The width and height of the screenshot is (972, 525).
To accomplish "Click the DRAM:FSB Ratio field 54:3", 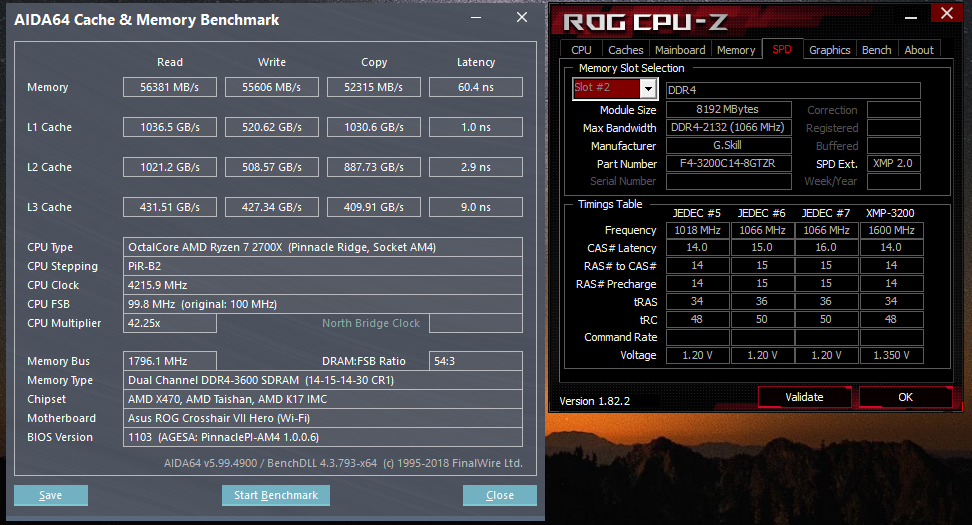I will 476,361.
